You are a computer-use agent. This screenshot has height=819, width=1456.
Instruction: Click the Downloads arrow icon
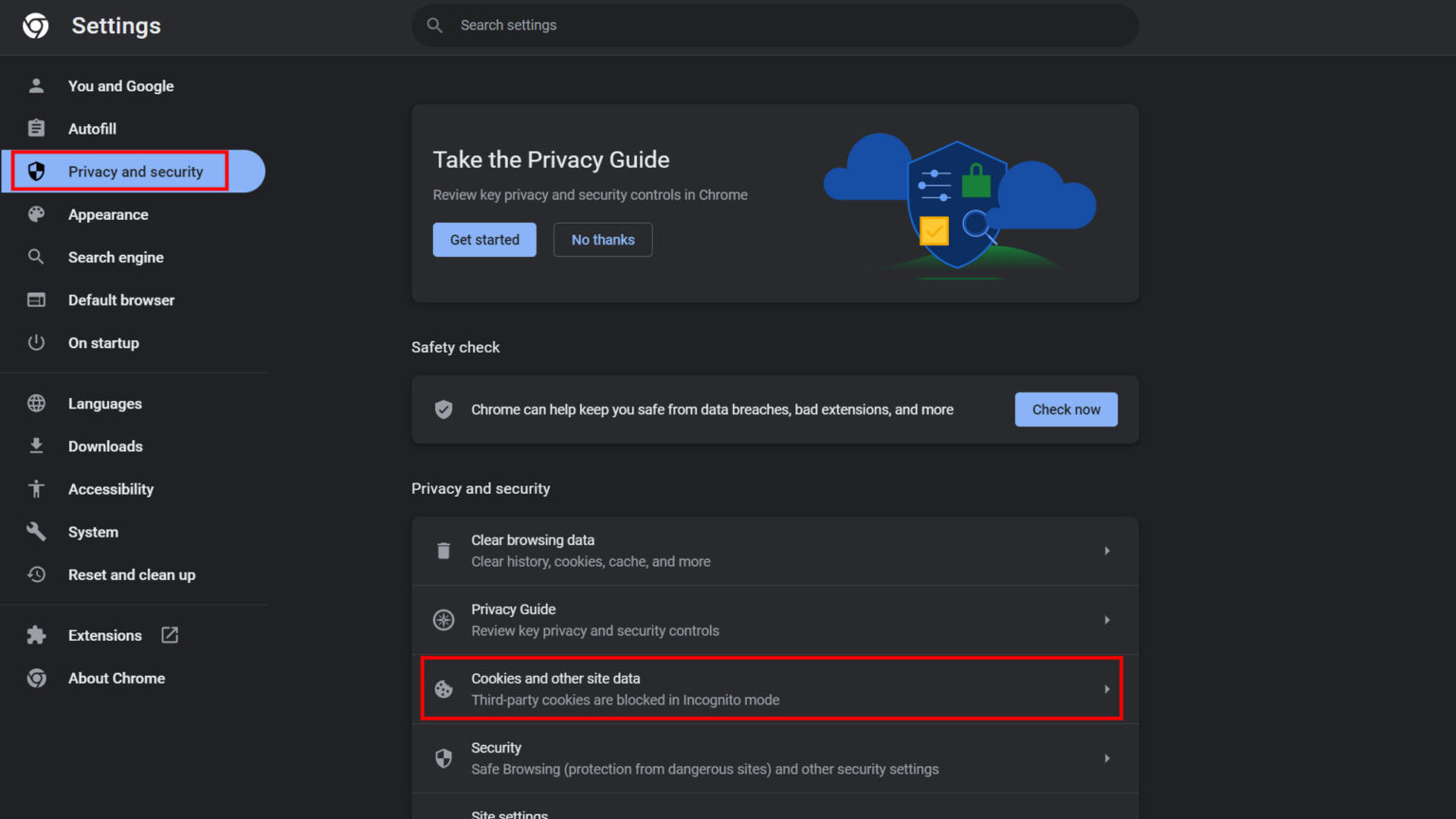[36, 446]
